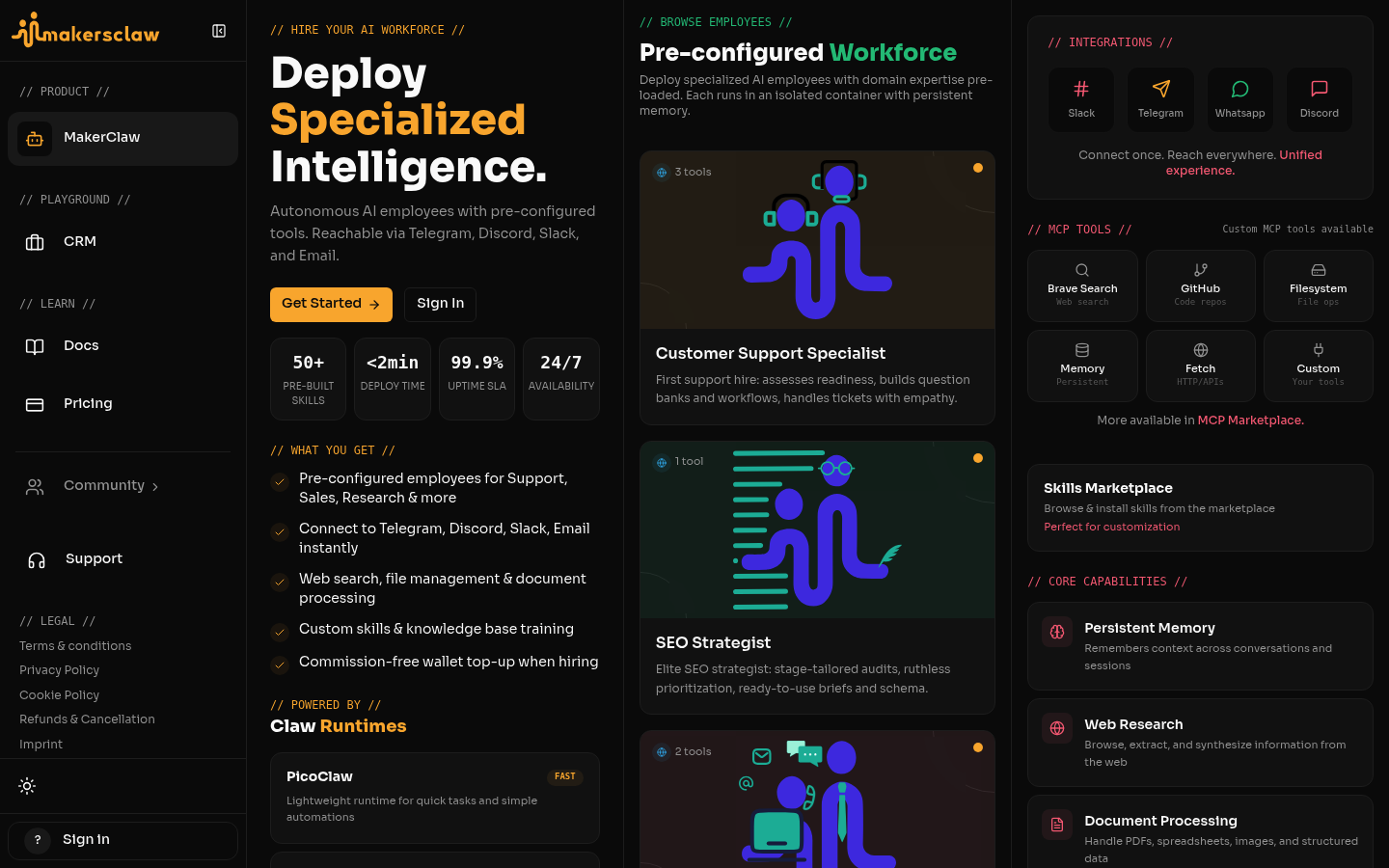Viewport: 1389px width, 868px height.
Task: Select the Filesystem MCP tool
Action: (x=1318, y=285)
